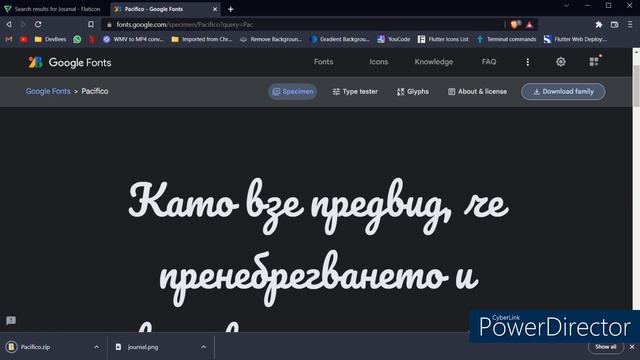Click the Brave Shields lion icon
This screenshot has height=360, width=640.
[515, 24]
